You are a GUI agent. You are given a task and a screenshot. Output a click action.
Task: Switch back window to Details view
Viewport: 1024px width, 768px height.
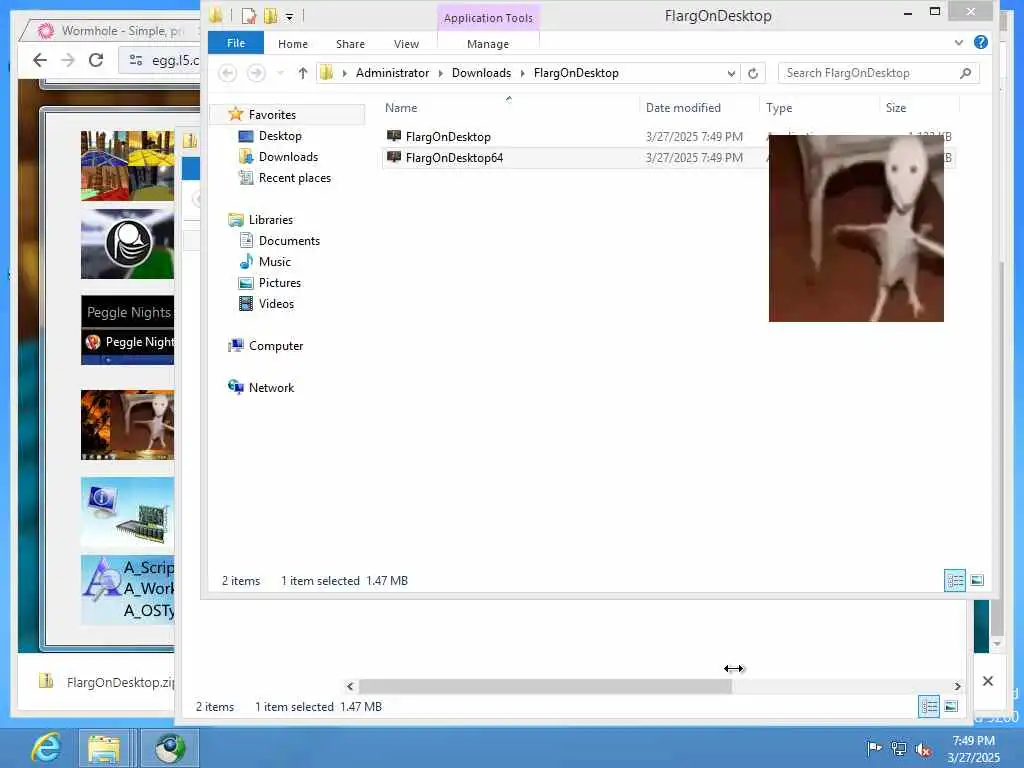pyautogui.click(x=929, y=707)
